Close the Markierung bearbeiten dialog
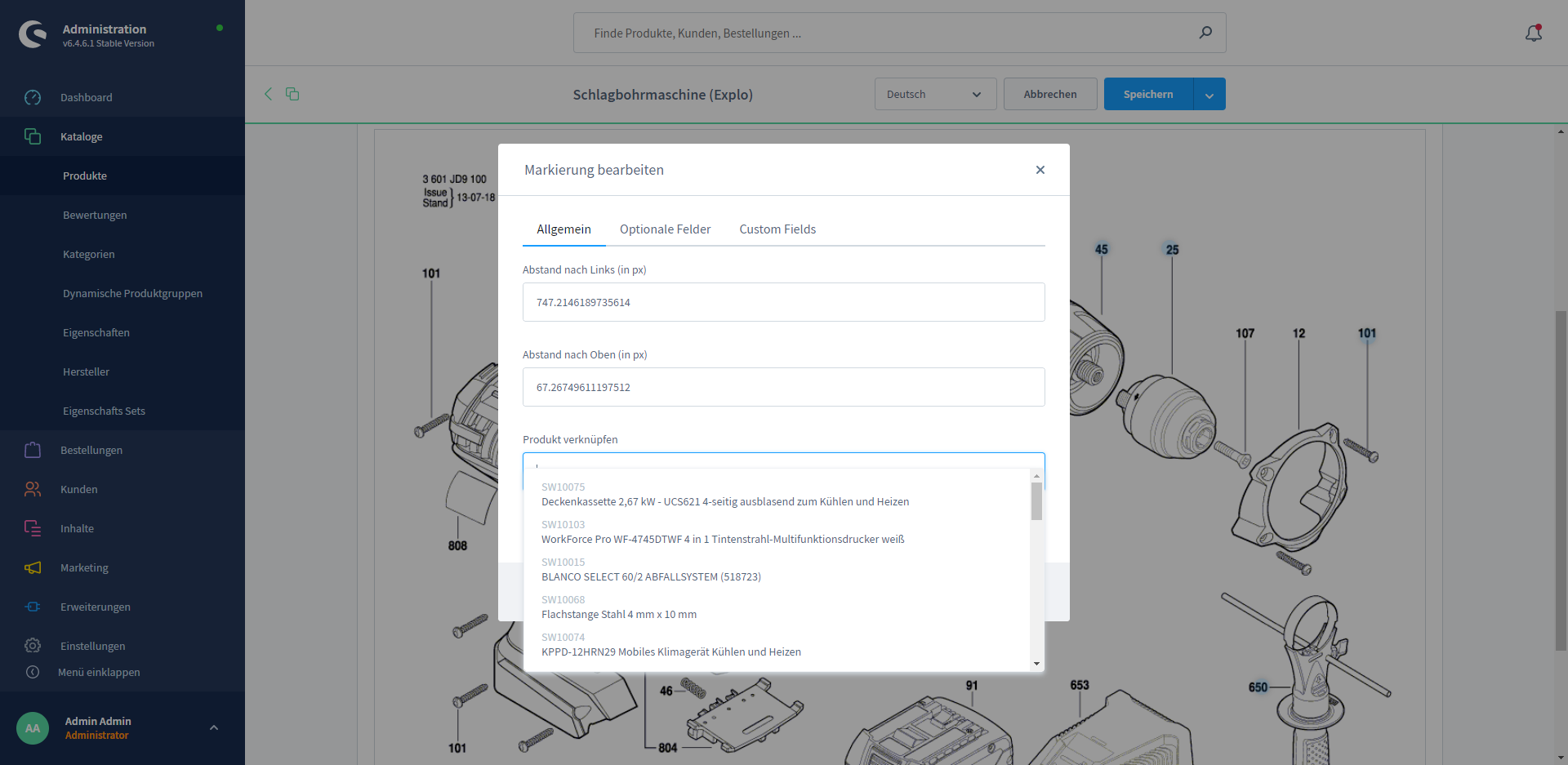This screenshot has width=1568, height=765. point(1040,170)
